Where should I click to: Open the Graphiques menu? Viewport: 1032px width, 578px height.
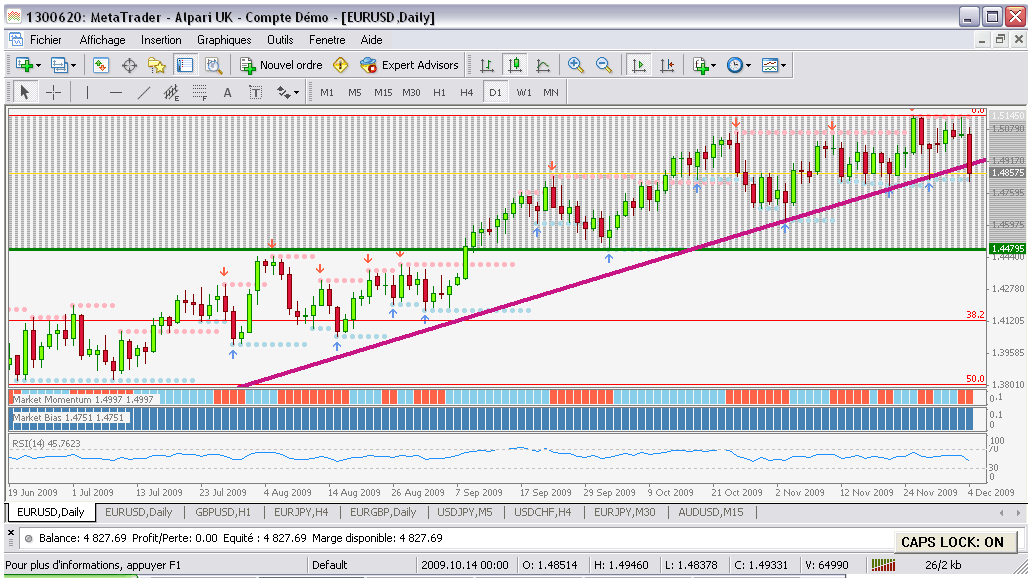[x=224, y=40]
